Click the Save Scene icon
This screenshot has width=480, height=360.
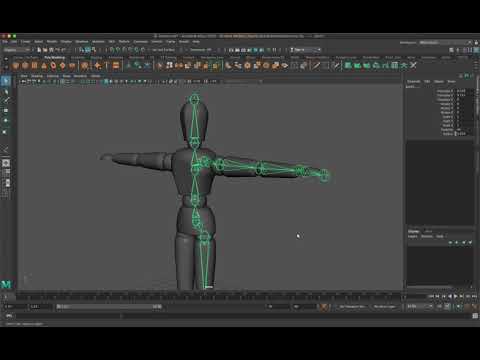coord(51,50)
